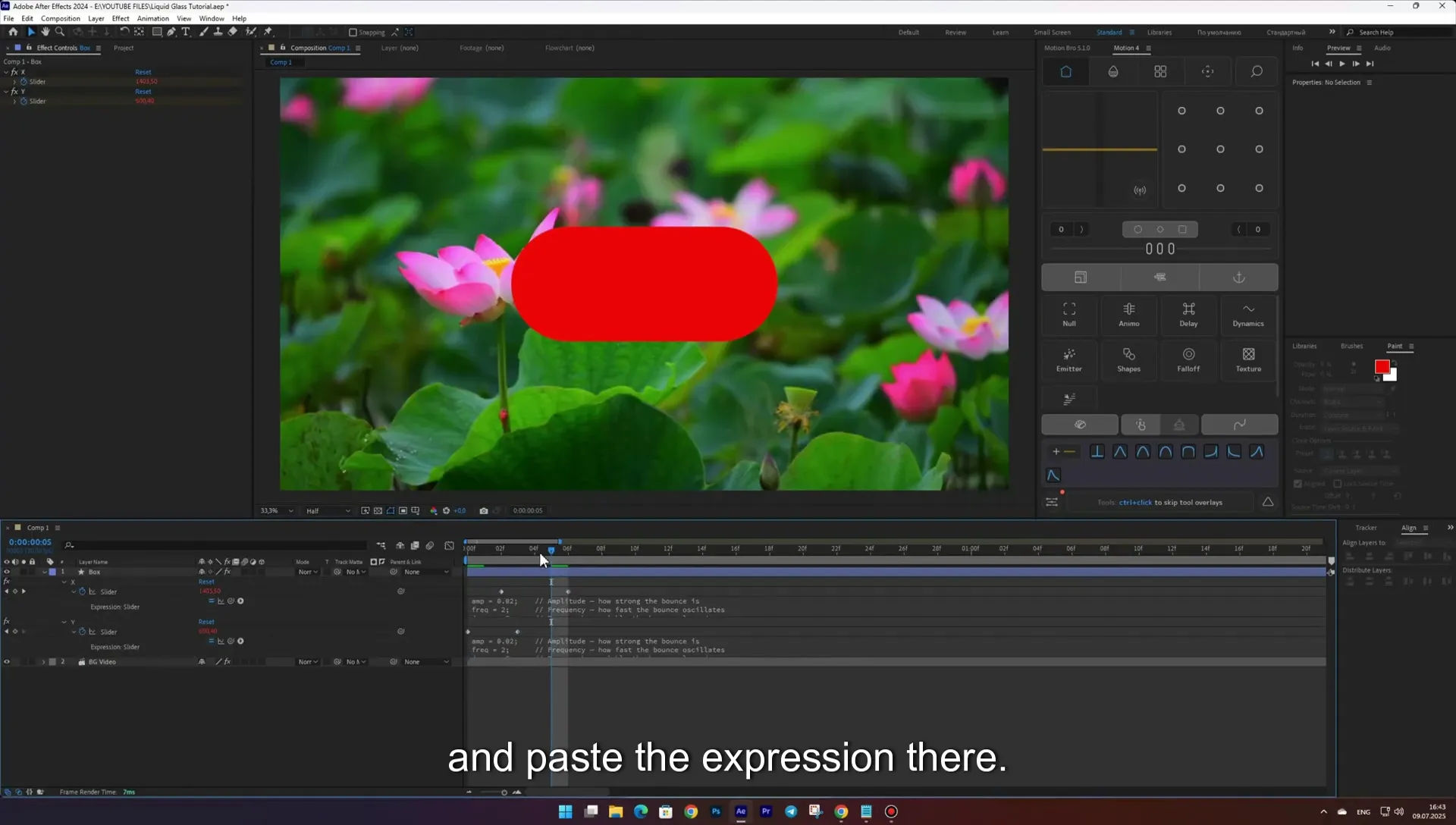Adjust the timeline zoom slider
Screen dimensions: 1456x825
point(504,792)
